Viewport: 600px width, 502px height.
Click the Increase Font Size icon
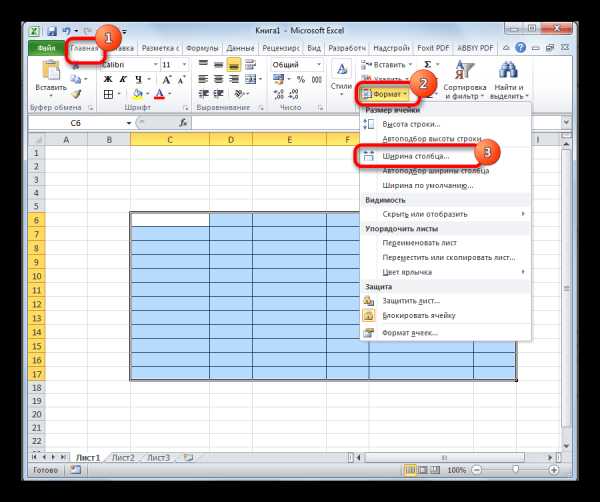pyautogui.click(x=166, y=80)
